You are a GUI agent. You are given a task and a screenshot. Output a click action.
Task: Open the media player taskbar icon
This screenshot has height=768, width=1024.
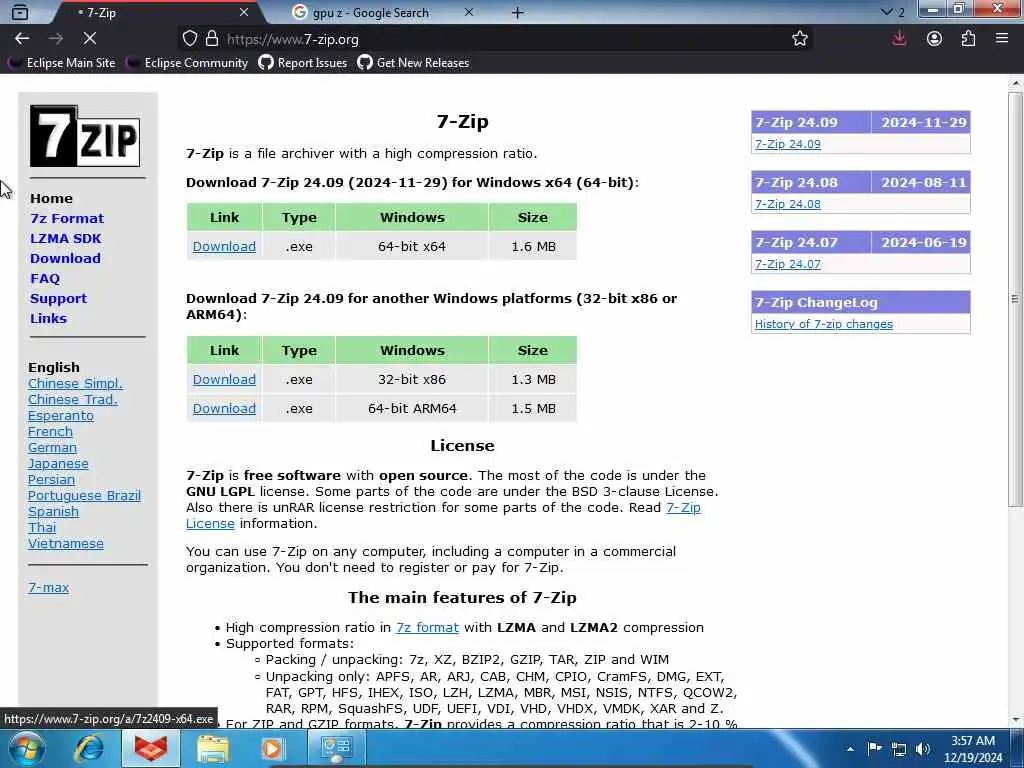272,748
